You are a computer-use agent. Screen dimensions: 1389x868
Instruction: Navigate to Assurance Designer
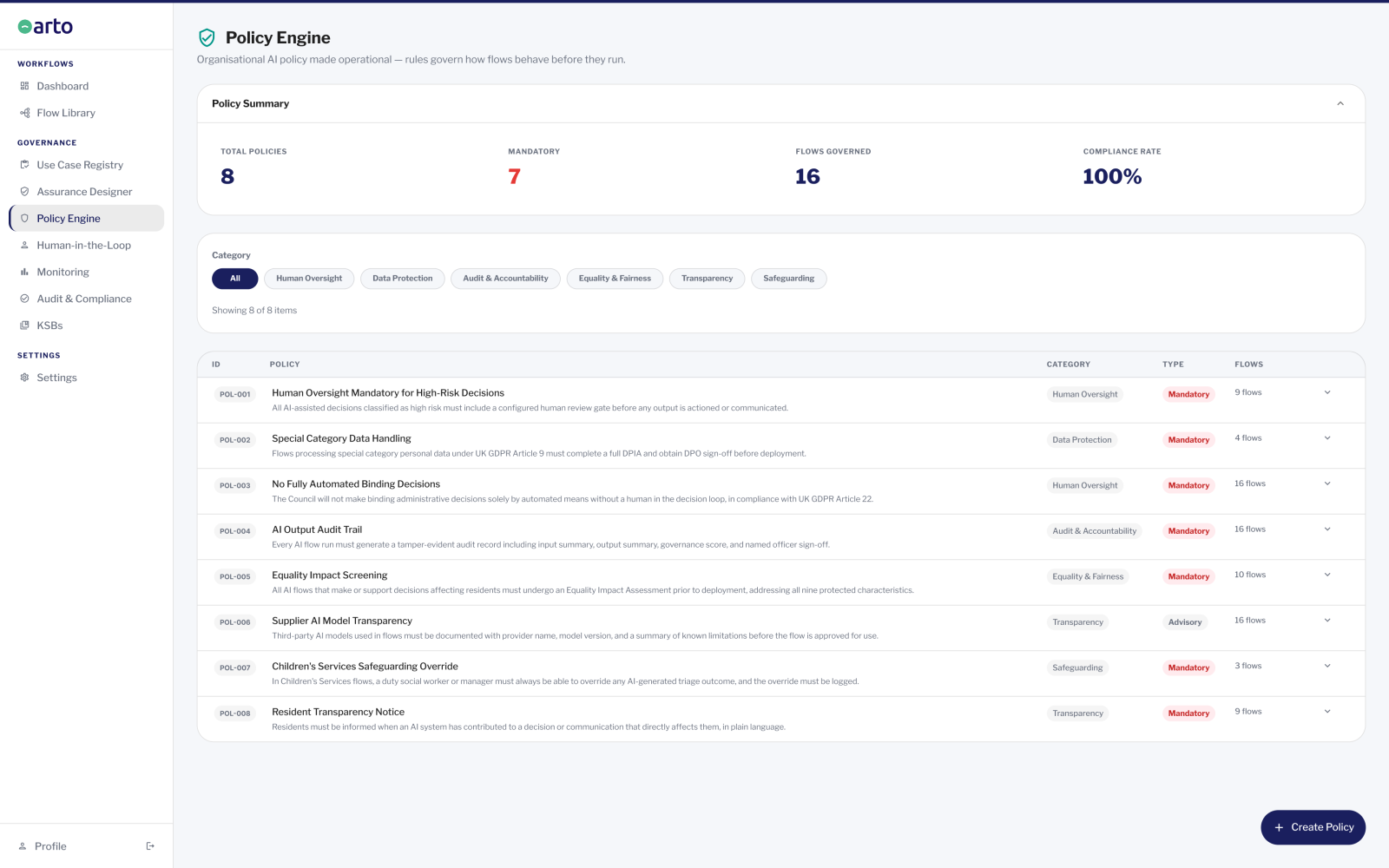(87, 192)
